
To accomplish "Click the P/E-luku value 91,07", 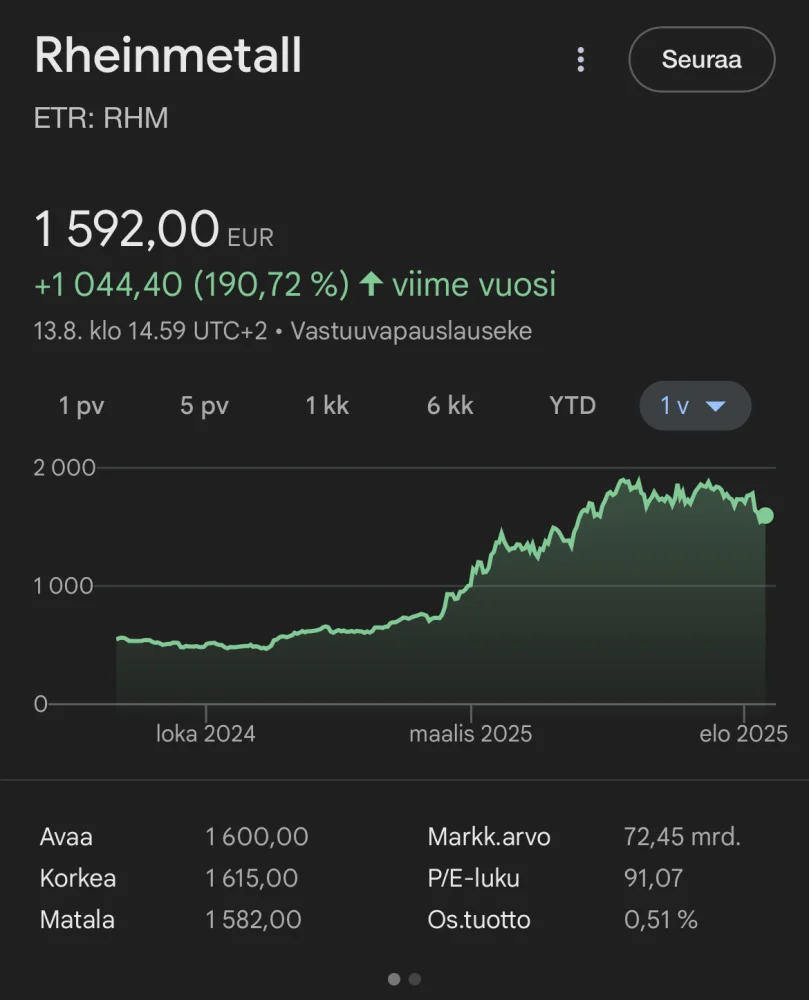I will click(653, 879).
